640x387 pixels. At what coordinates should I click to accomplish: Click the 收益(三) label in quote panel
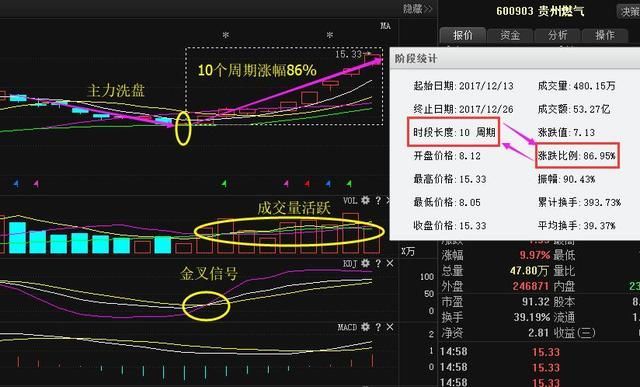tap(574, 333)
